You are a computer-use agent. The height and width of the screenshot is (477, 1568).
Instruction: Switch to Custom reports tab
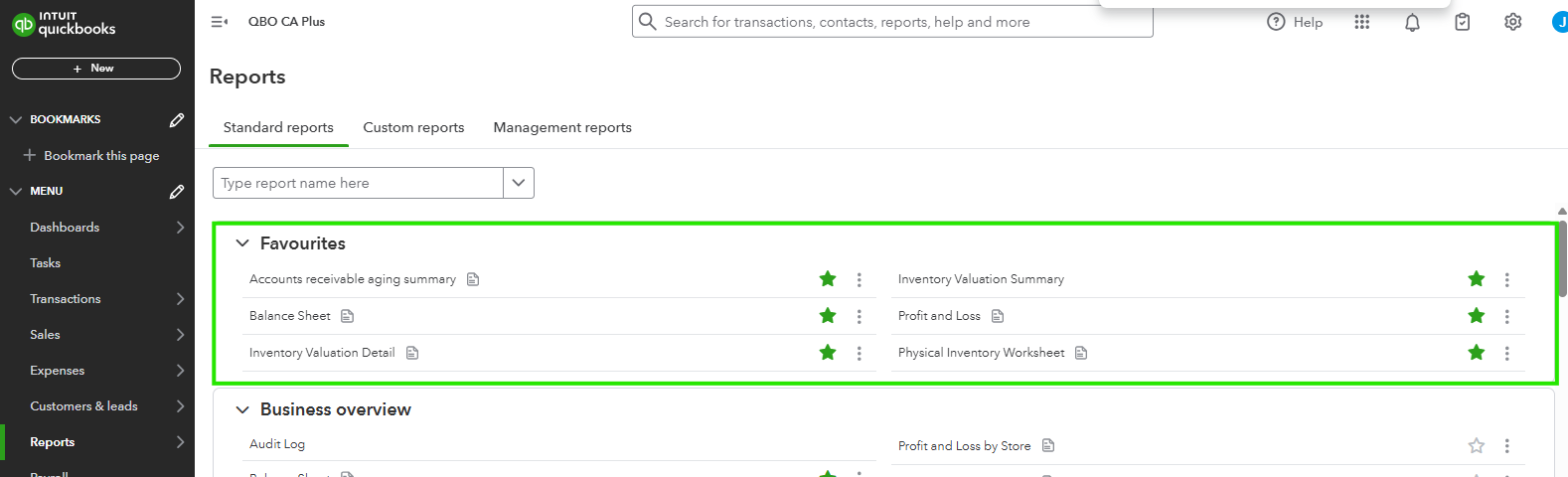point(413,127)
